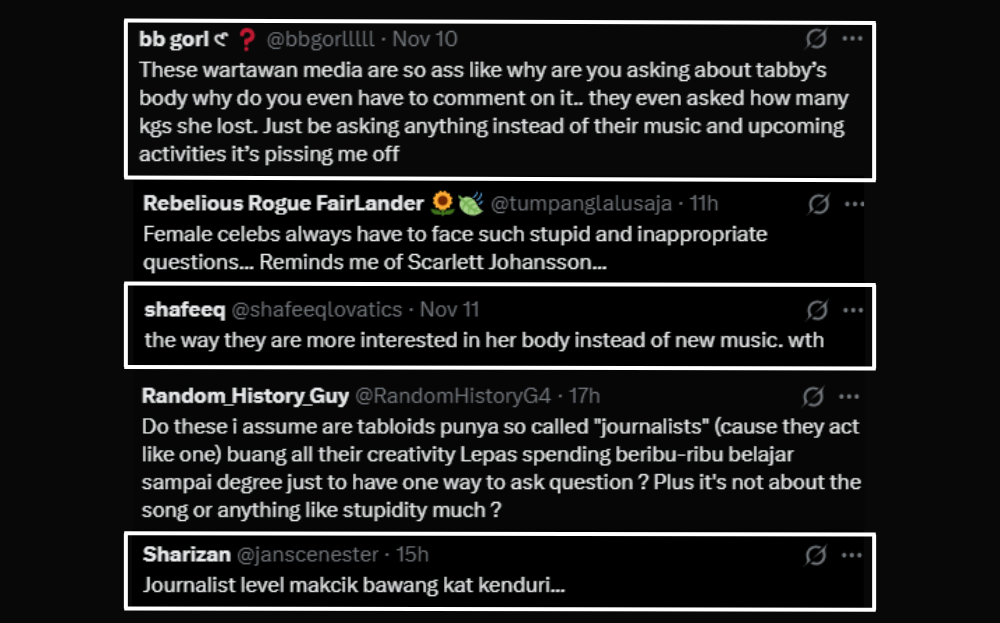Open Sharizan's tweet text about makcik bawang
1000x623 pixels.
[x=355, y=586]
